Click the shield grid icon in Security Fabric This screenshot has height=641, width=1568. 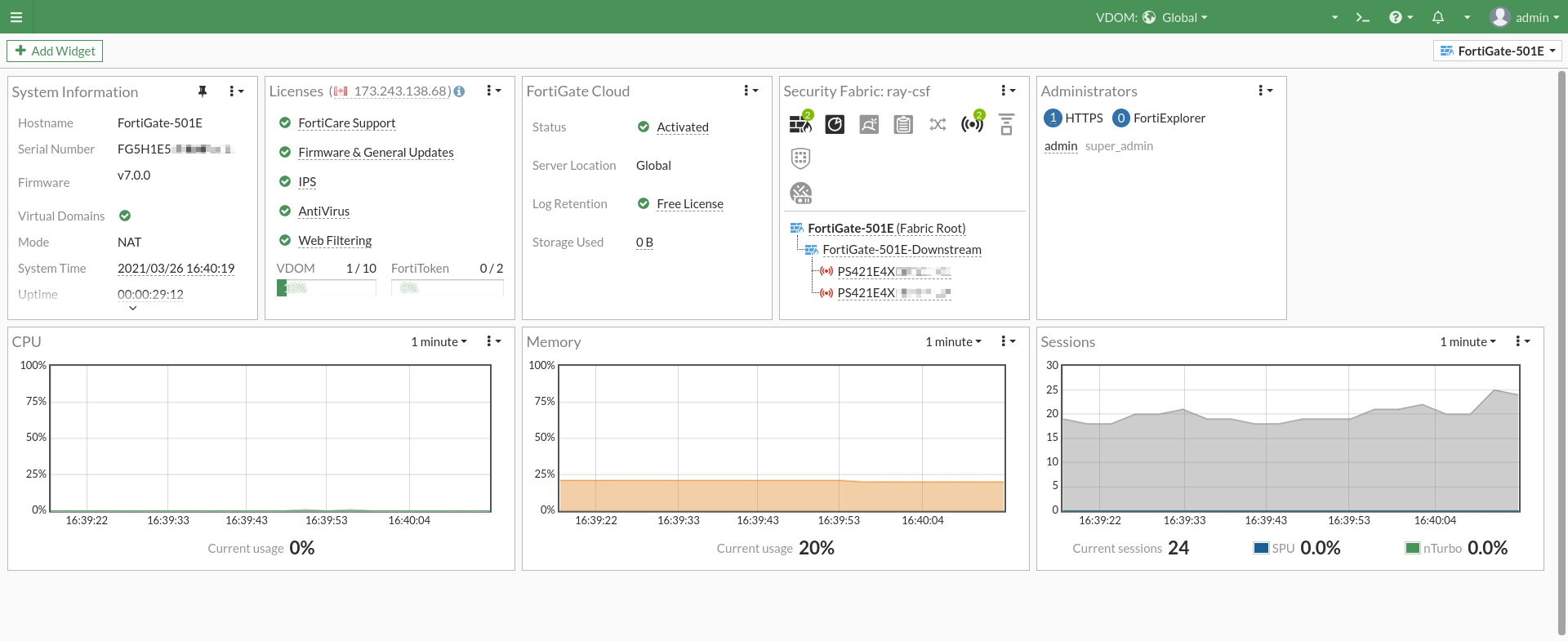click(x=800, y=158)
